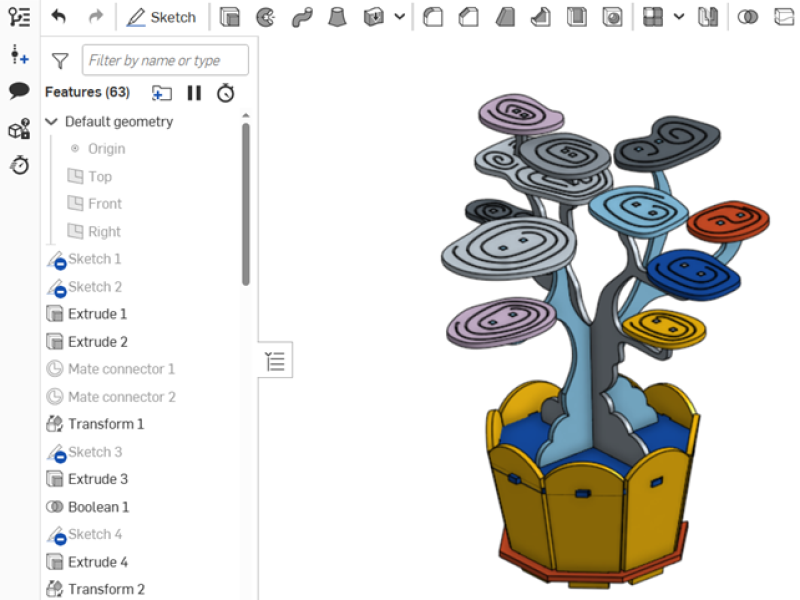
Task: Collapse the Default geometry group
Action: (52, 122)
